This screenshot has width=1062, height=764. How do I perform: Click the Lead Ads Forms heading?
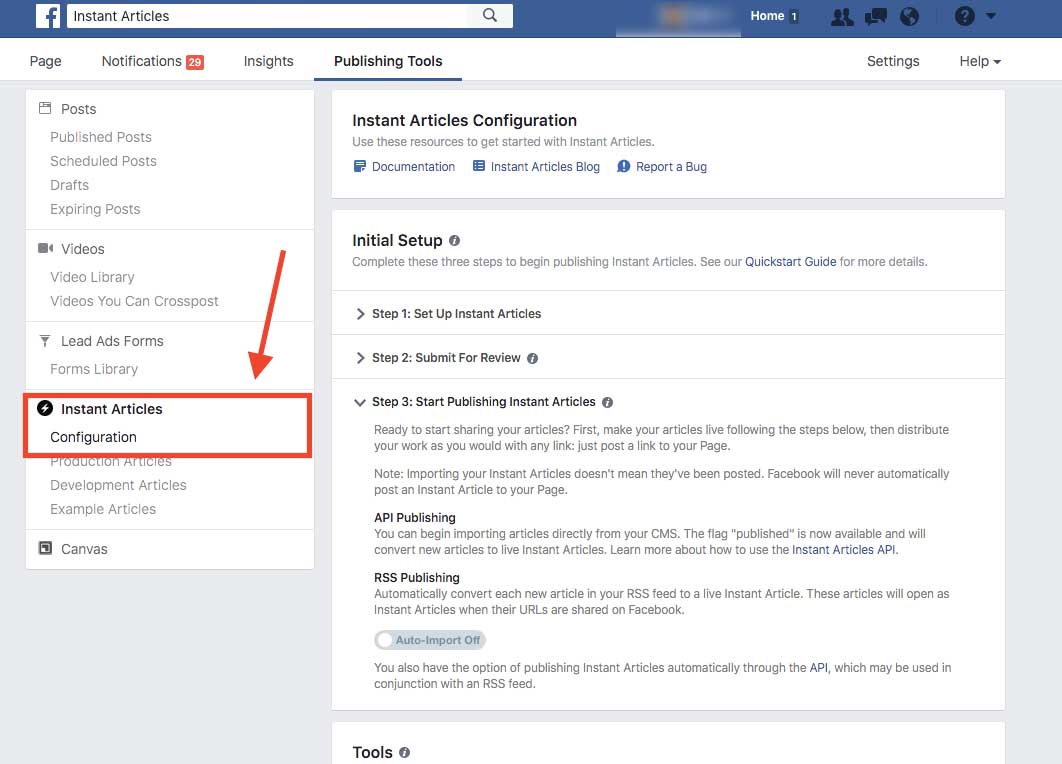(x=112, y=341)
